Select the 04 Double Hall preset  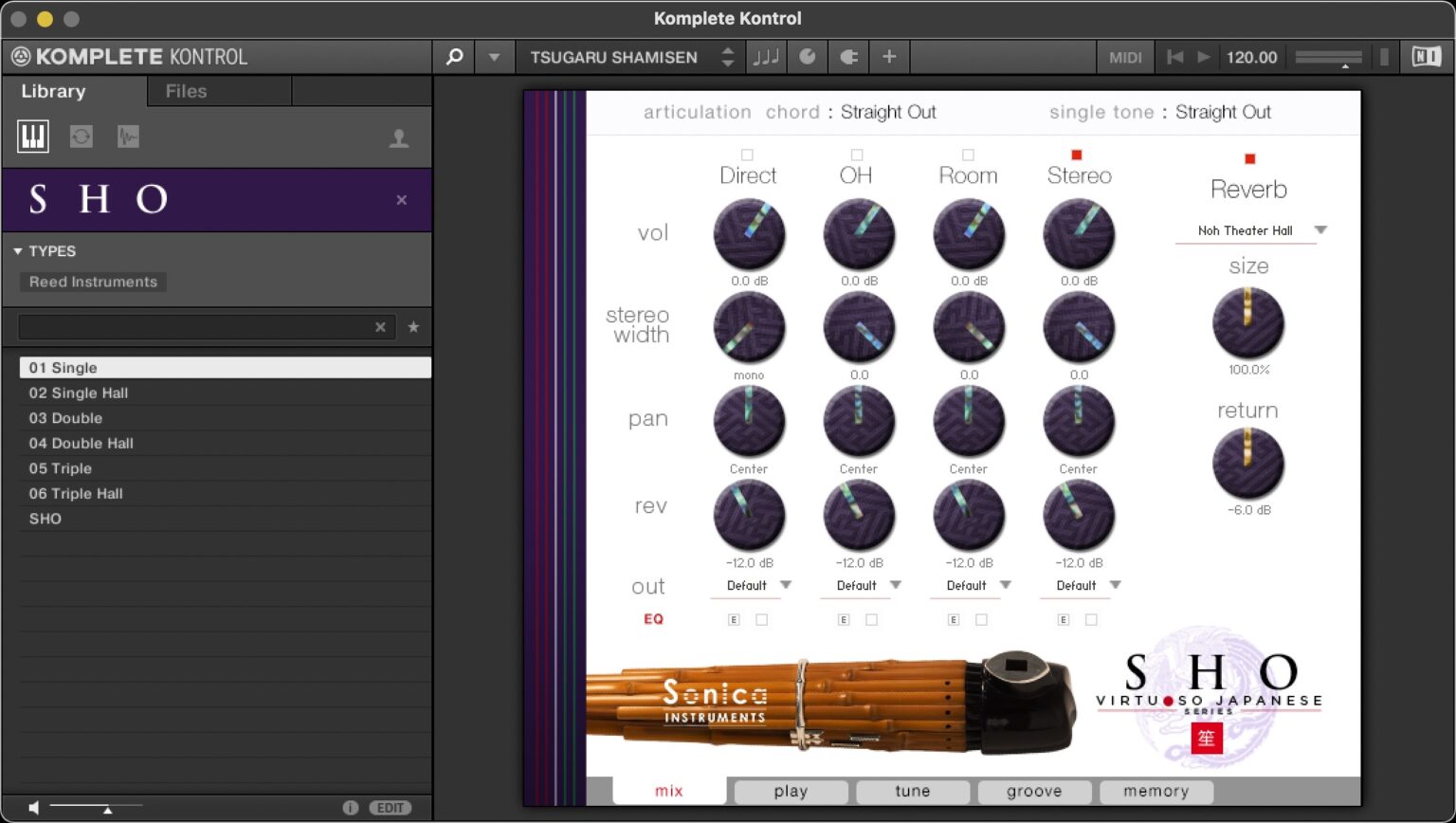81,443
